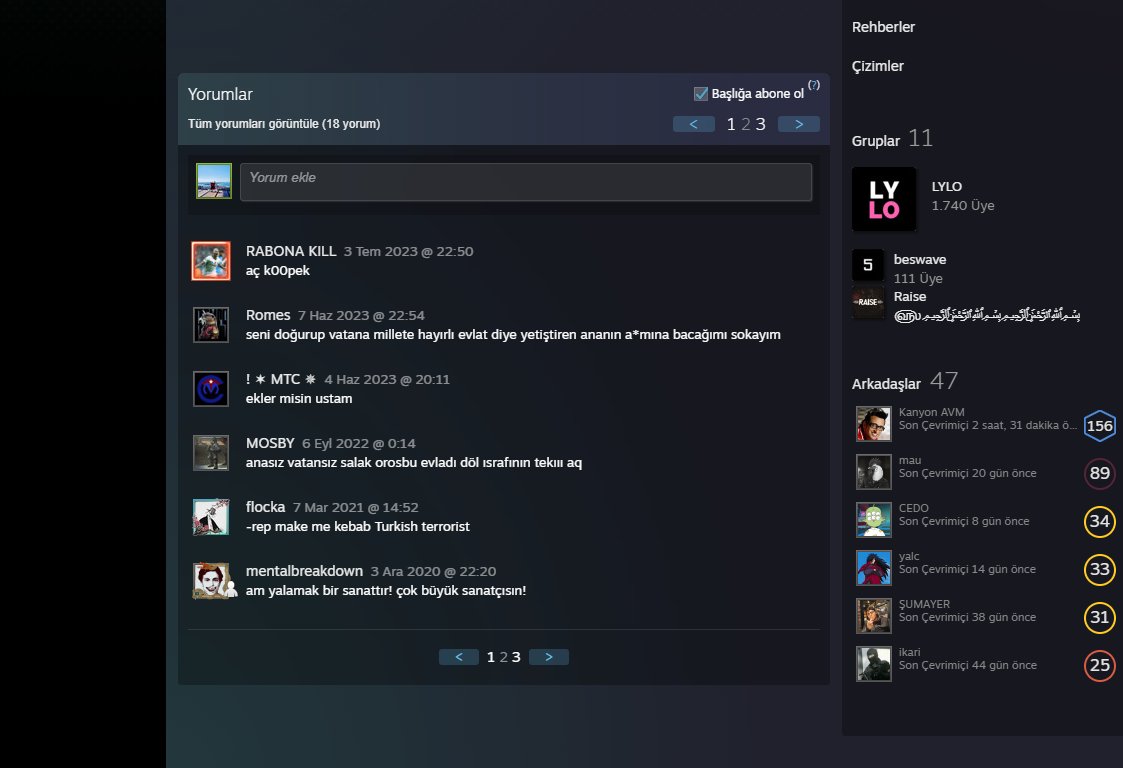Click the LYLO group logo
1123x768 pixels.
(x=884, y=199)
